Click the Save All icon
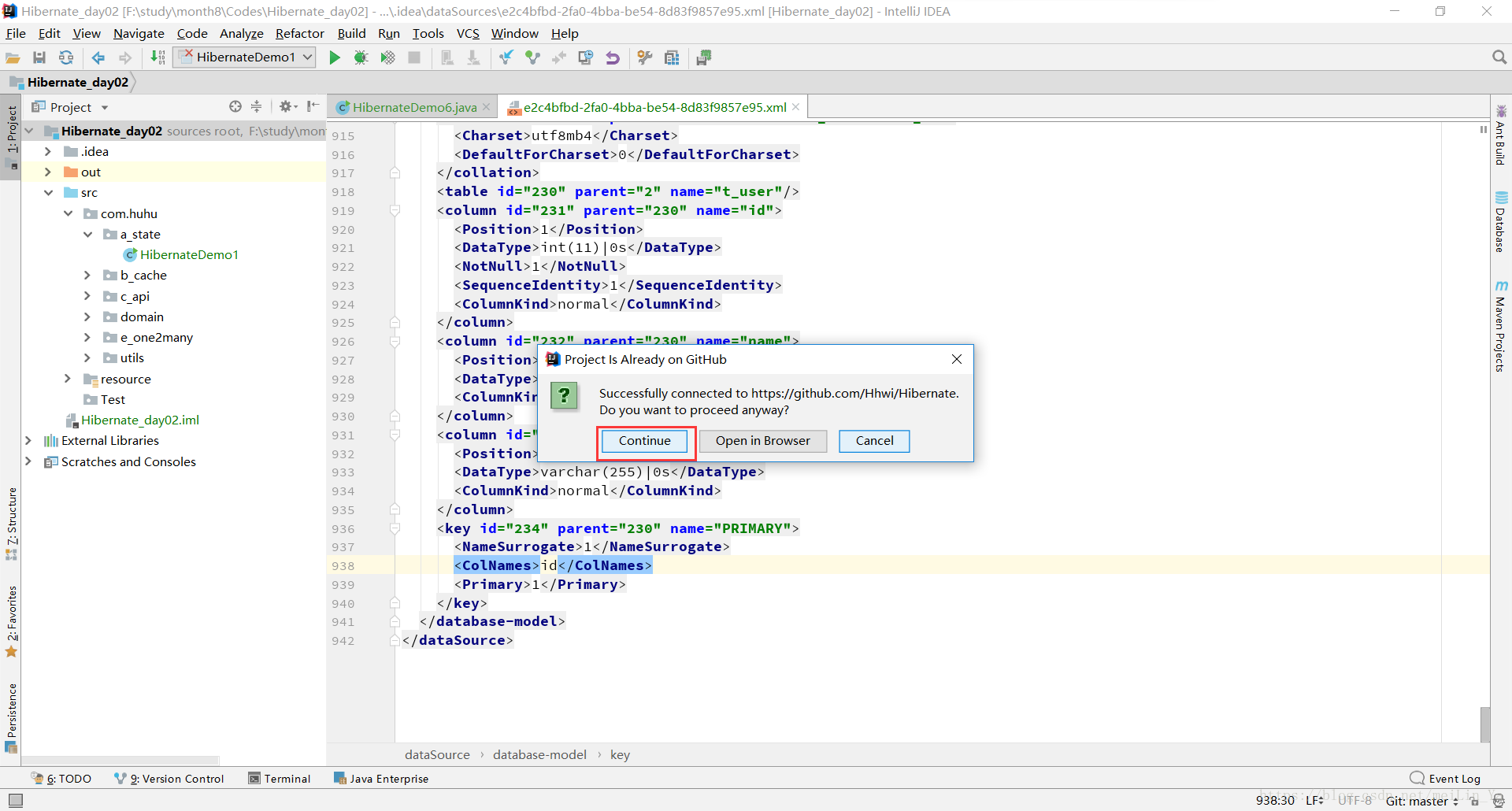 39,57
